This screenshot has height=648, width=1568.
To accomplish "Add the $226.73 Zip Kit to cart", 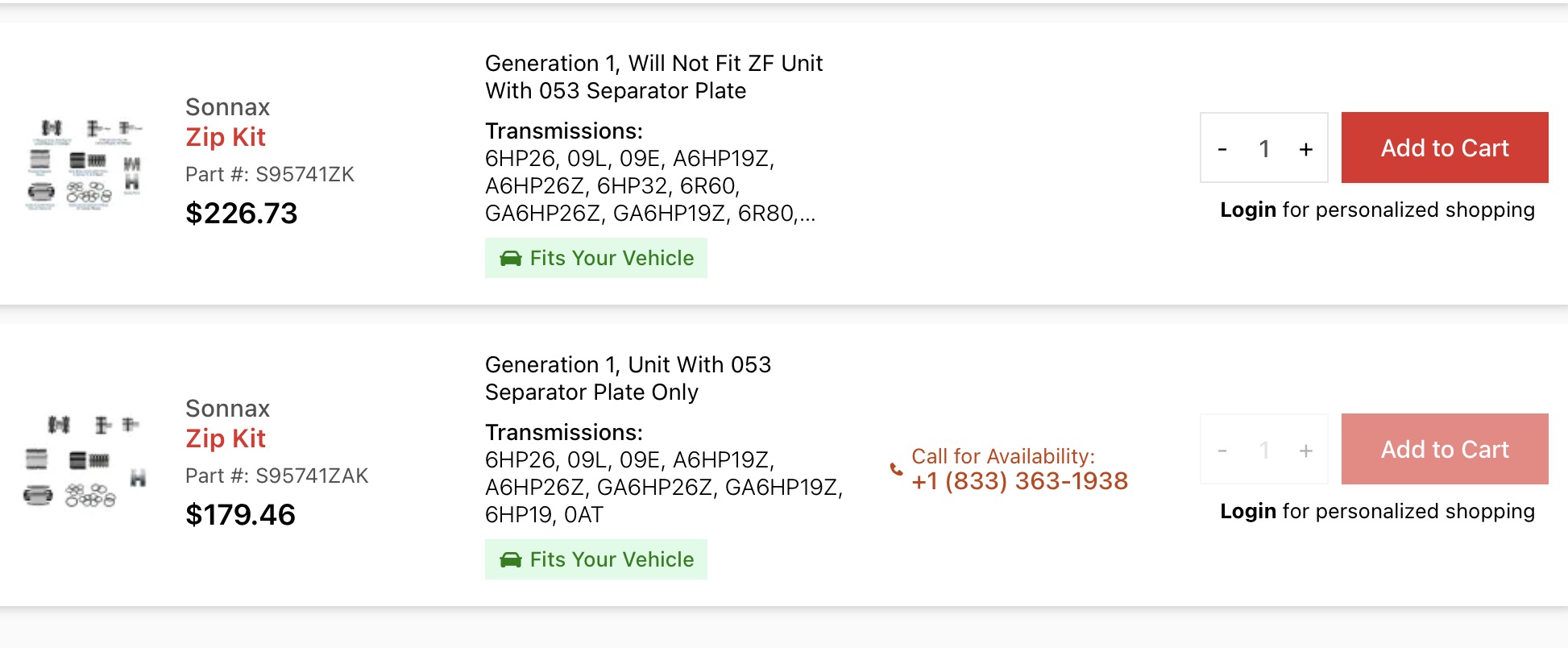I will [1445, 147].
